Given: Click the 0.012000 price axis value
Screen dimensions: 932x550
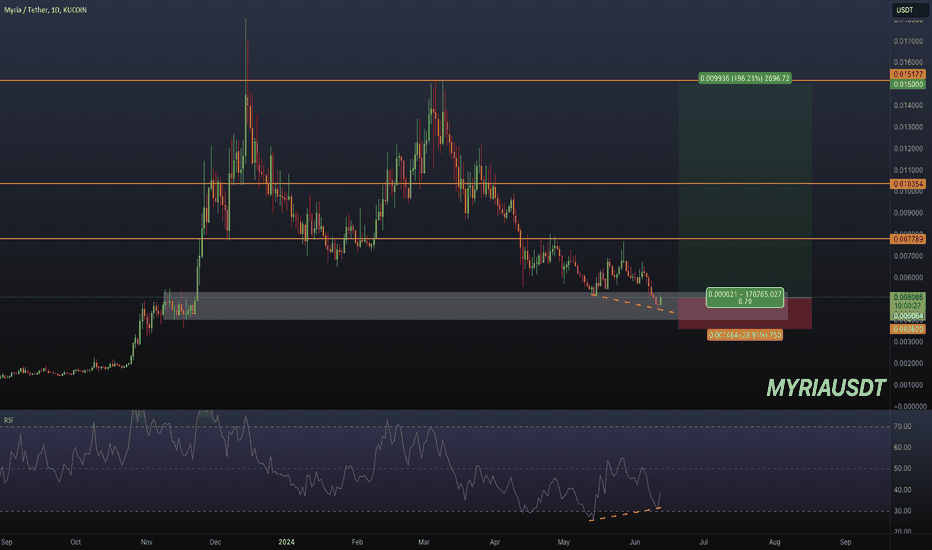Looking at the screenshot, I should point(909,149).
